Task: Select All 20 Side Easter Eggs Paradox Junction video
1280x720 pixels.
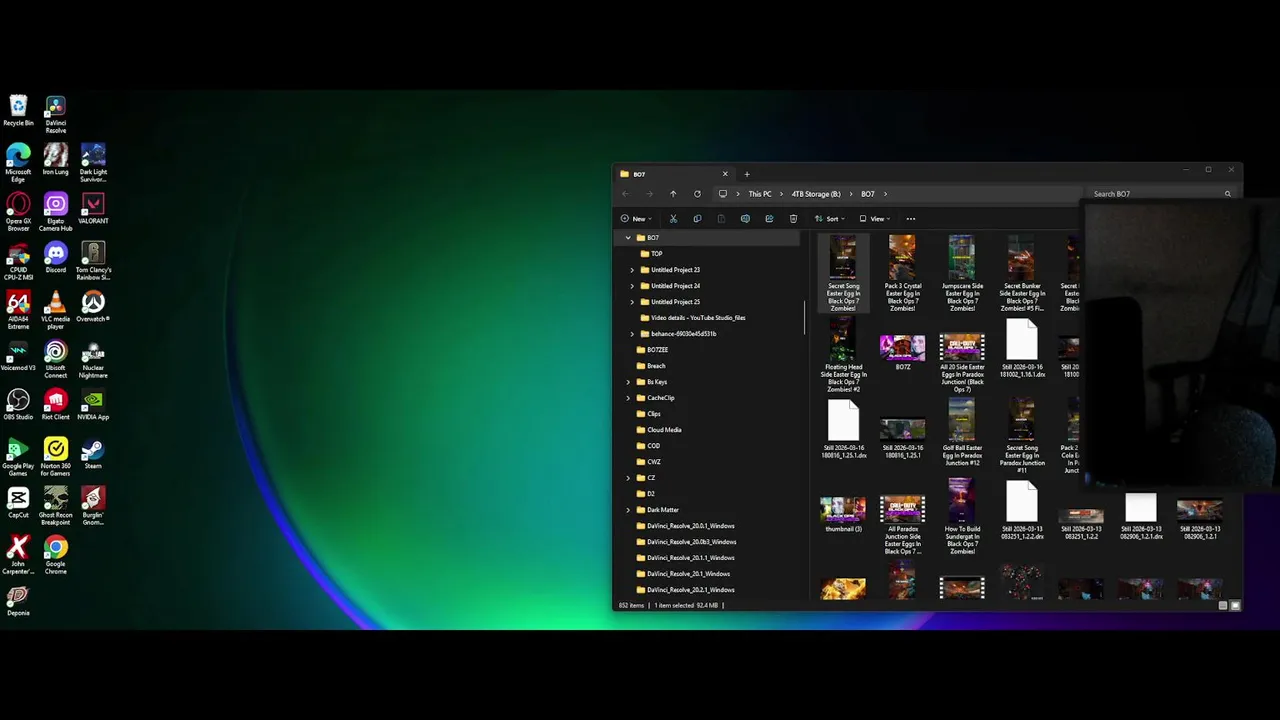Action: click(x=962, y=362)
